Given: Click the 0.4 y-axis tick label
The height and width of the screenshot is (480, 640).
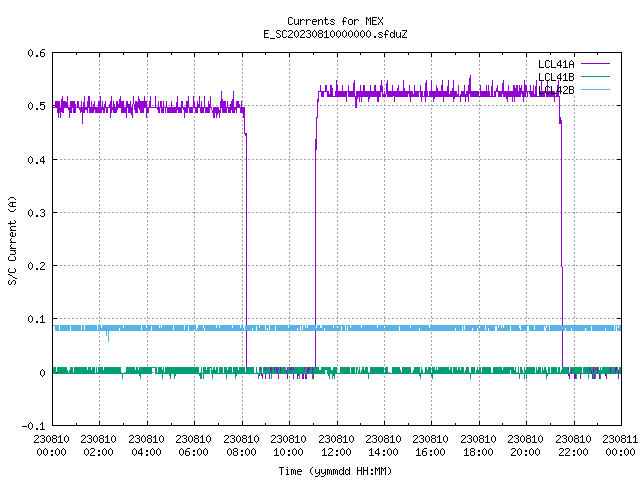Looking at the screenshot, I should point(36,160).
